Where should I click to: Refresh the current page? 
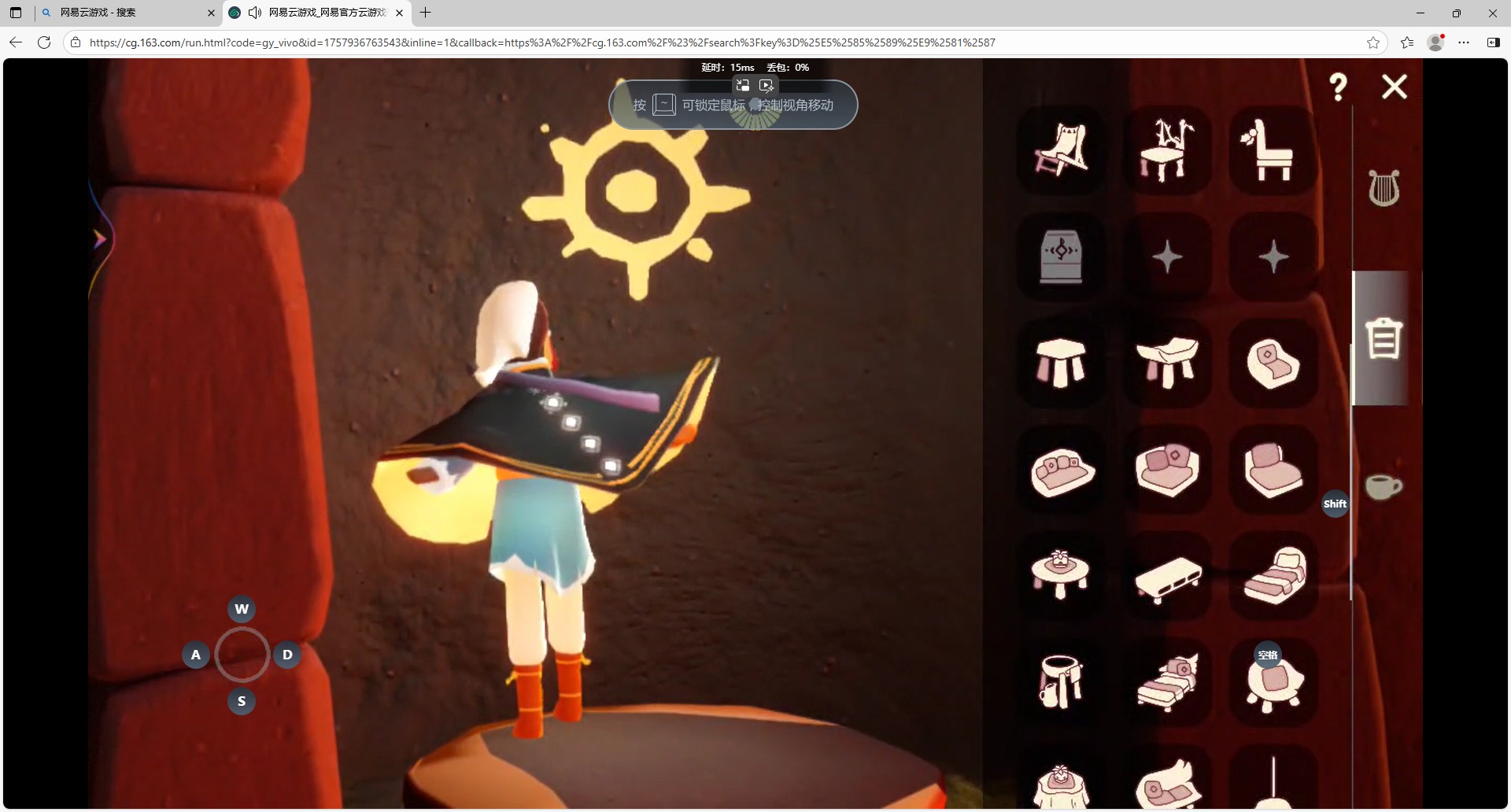pyautogui.click(x=44, y=42)
